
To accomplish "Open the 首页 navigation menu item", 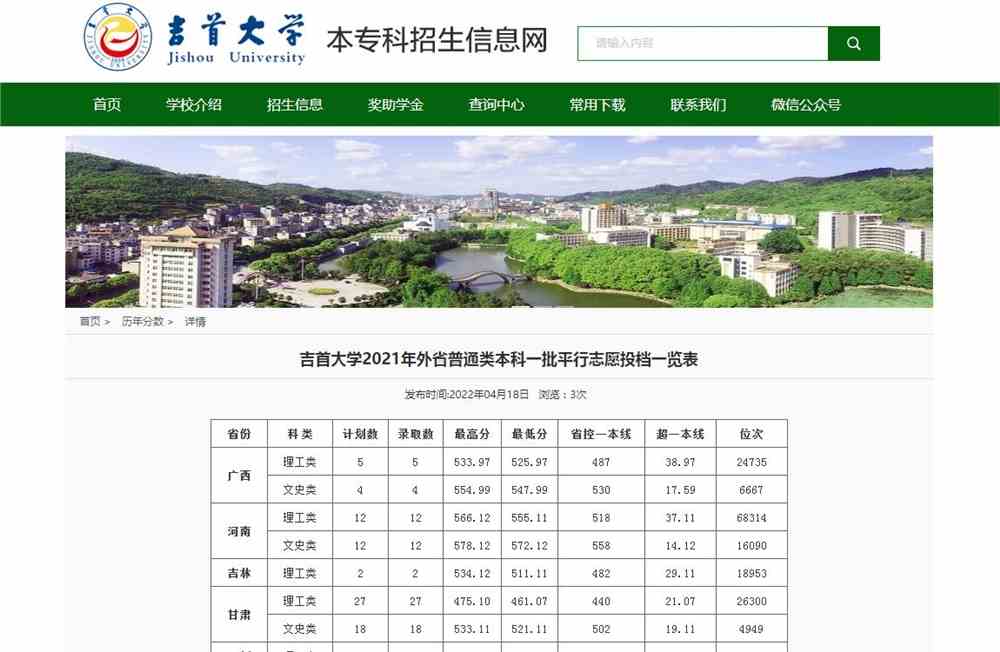I will (x=107, y=105).
